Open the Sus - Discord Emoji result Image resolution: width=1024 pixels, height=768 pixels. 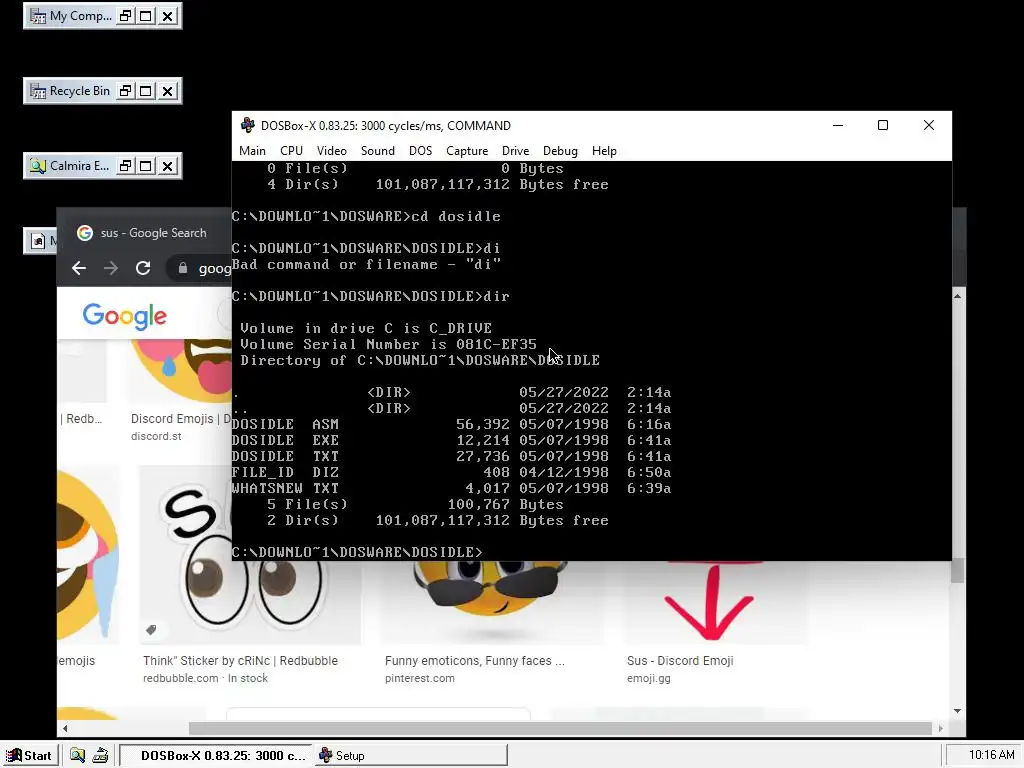click(x=680, y=661)
